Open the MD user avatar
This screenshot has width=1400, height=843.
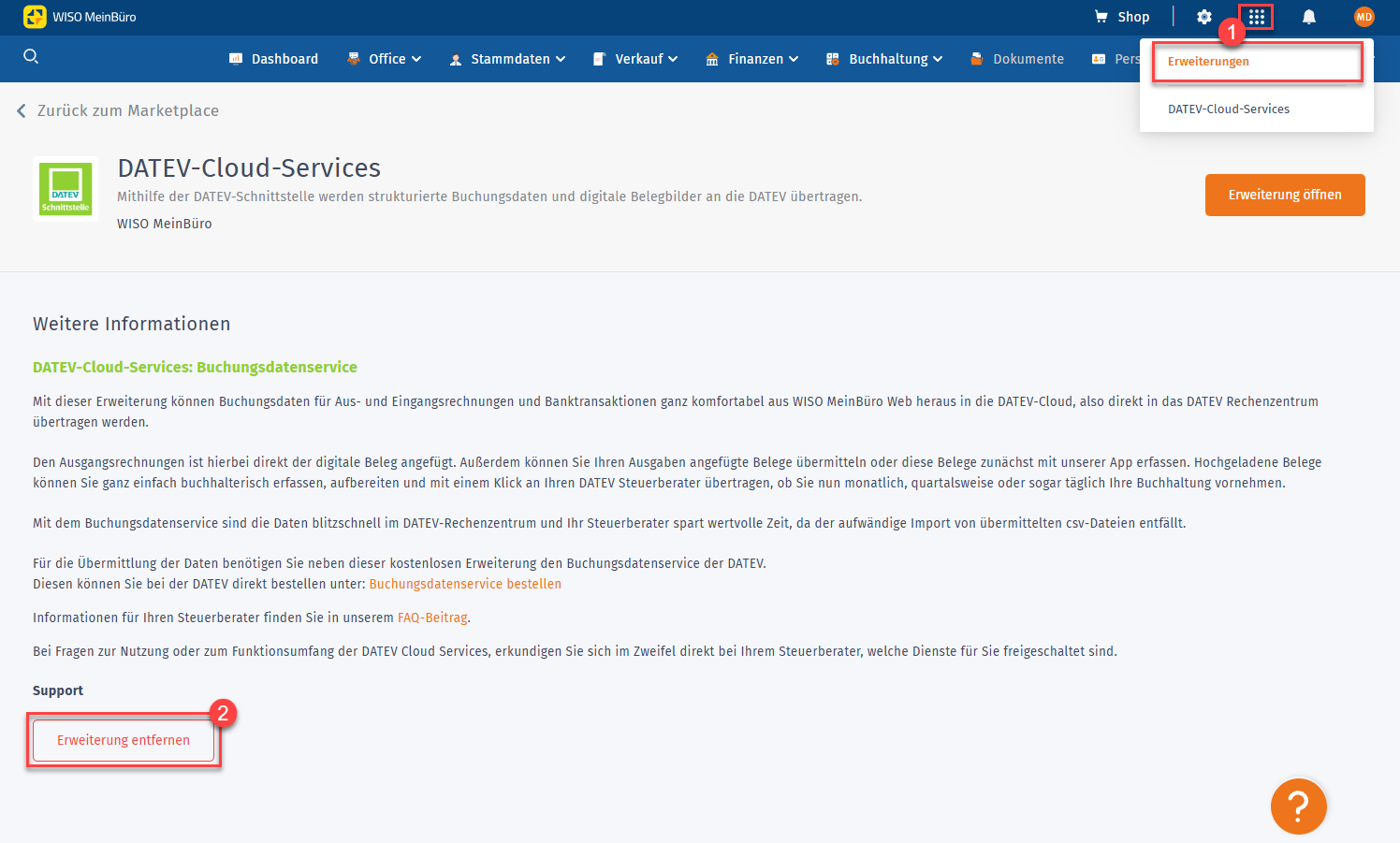point(1364,17)
